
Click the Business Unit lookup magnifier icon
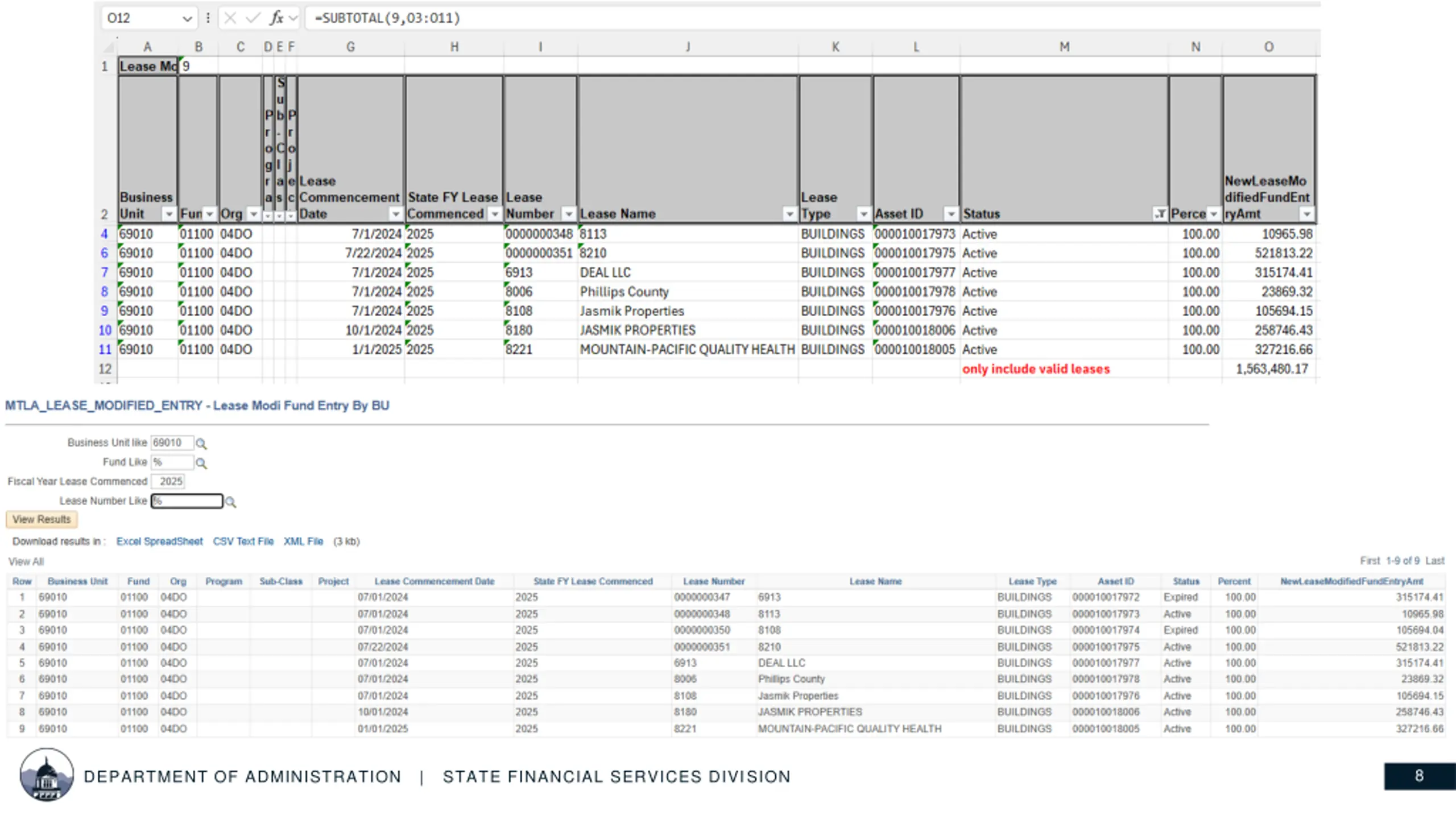tap(201, 444)
